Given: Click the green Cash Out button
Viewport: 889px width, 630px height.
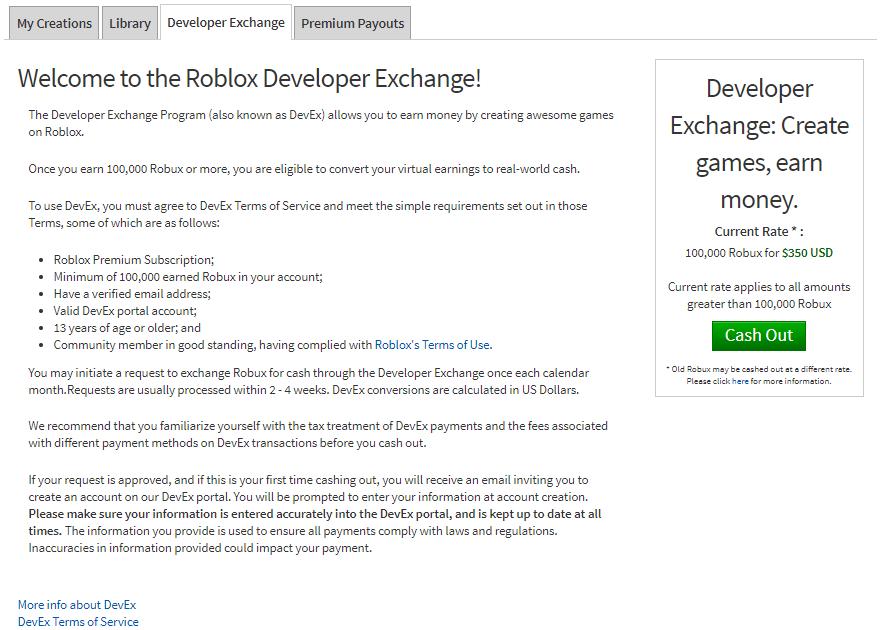Looking at the screenshot, I should point(759,336).
